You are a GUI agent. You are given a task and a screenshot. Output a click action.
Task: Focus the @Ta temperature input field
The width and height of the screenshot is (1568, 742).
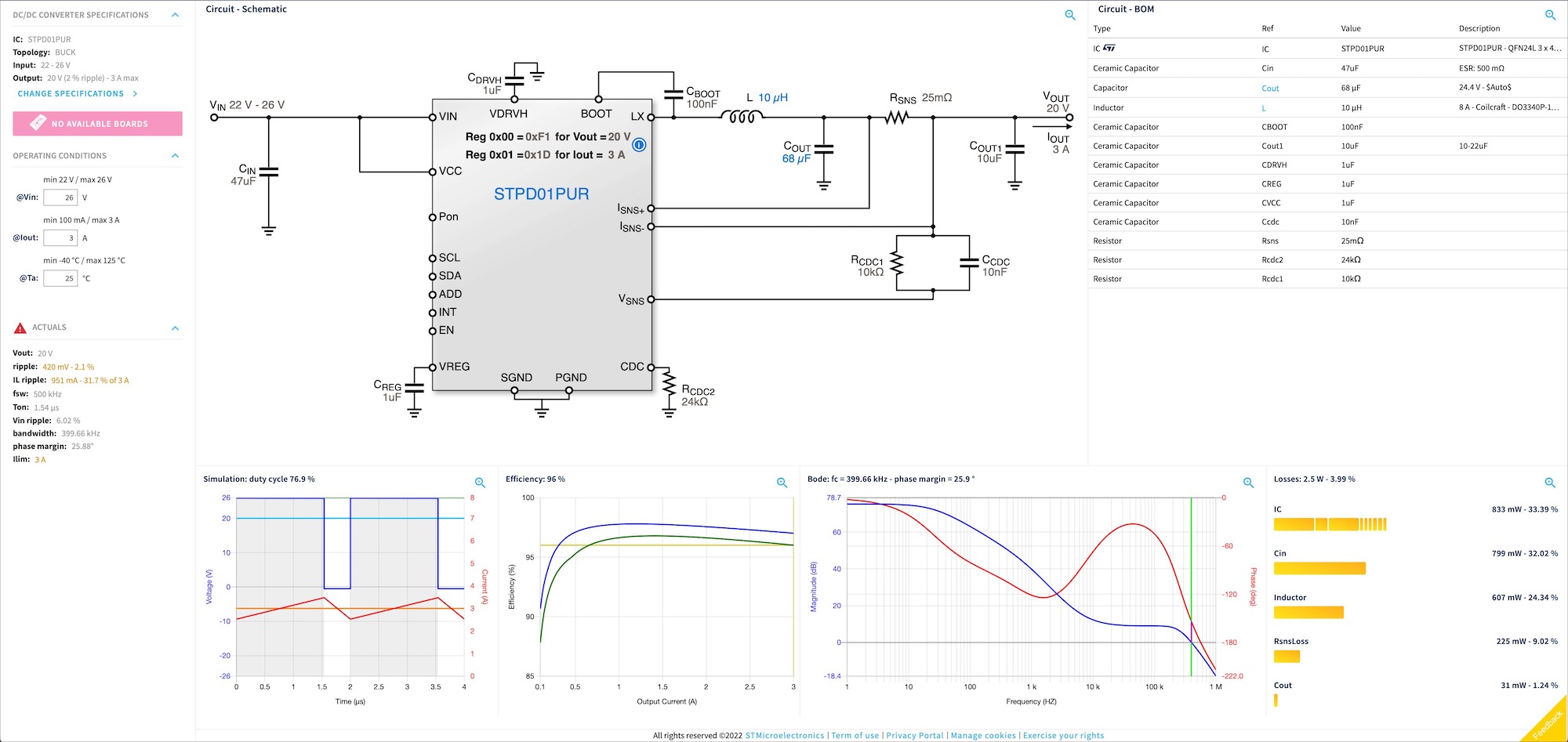[x=60, y=278]
